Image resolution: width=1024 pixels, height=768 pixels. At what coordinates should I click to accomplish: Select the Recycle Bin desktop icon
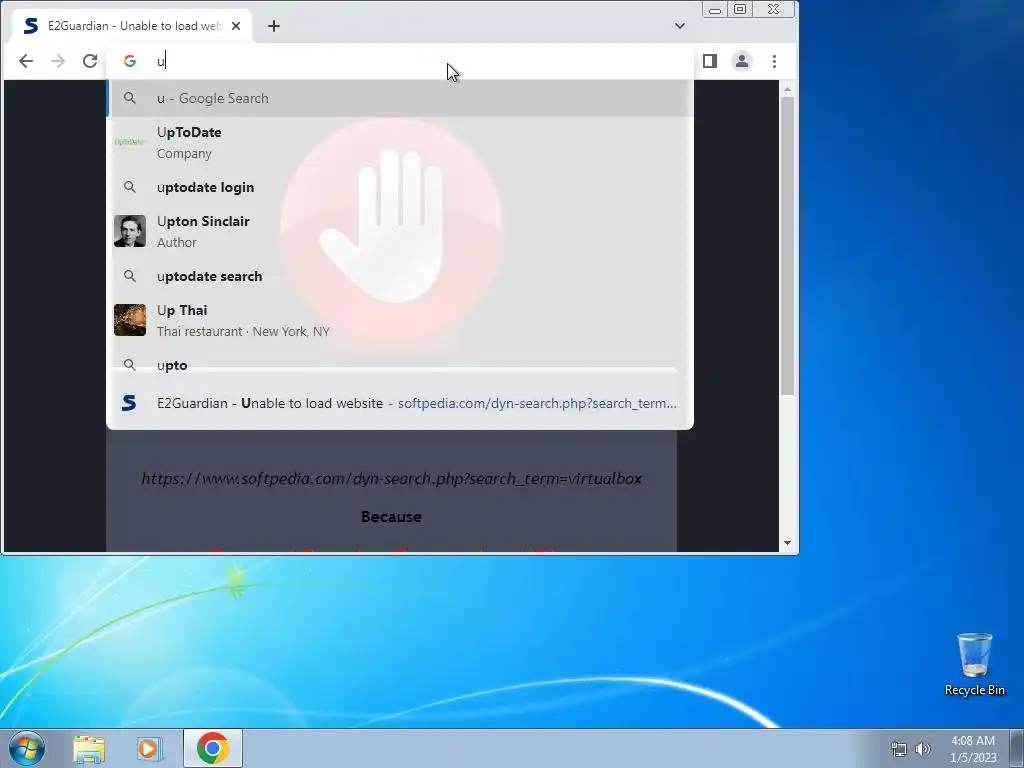pos(974,664)
